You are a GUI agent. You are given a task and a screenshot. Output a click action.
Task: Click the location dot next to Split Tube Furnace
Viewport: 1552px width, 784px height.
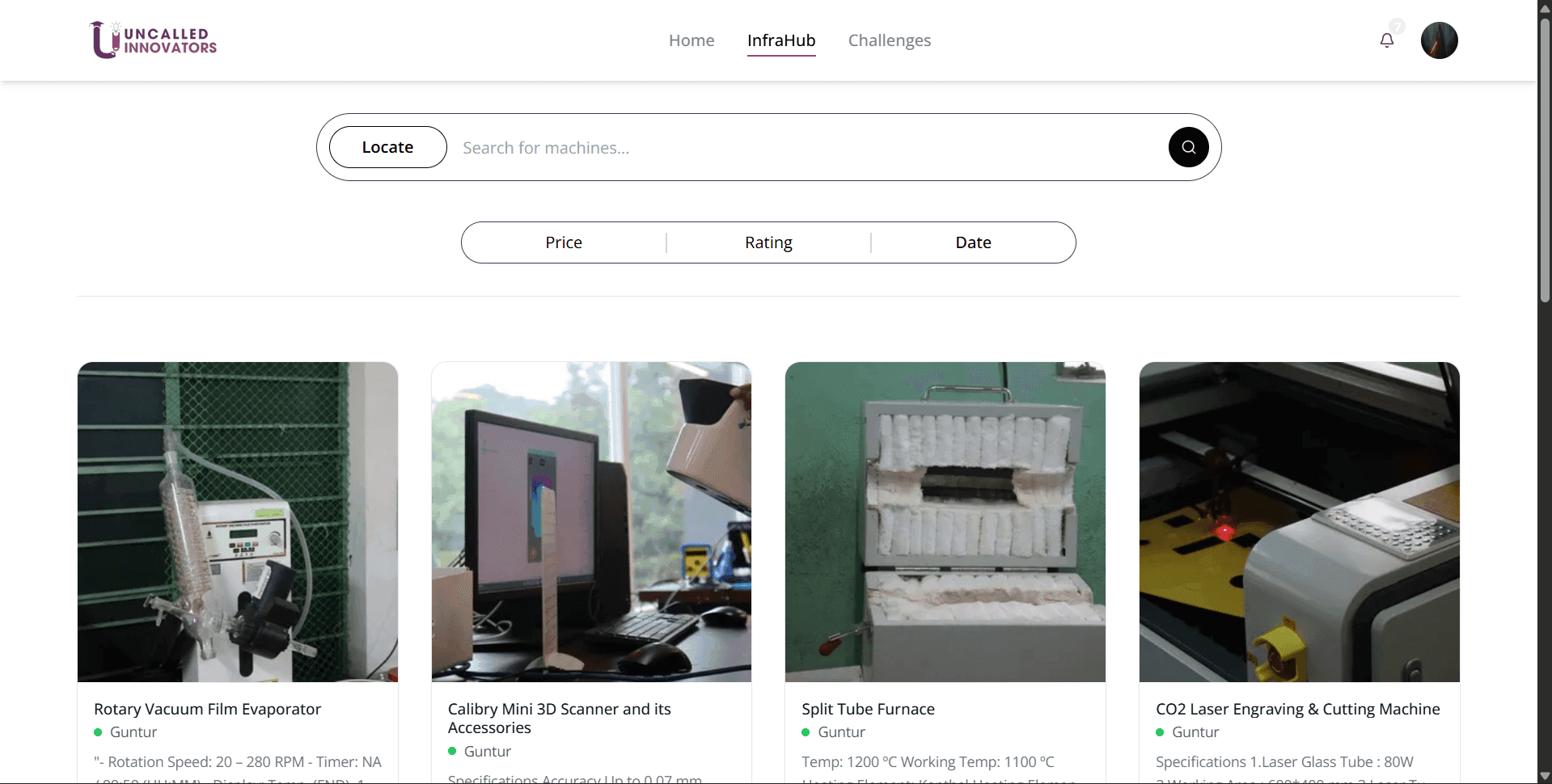[806, 732]
